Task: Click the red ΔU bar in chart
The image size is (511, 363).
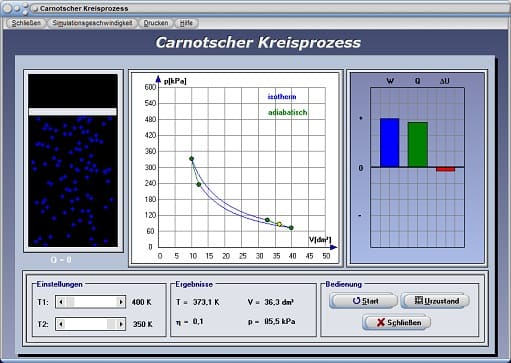Action: 445,169
